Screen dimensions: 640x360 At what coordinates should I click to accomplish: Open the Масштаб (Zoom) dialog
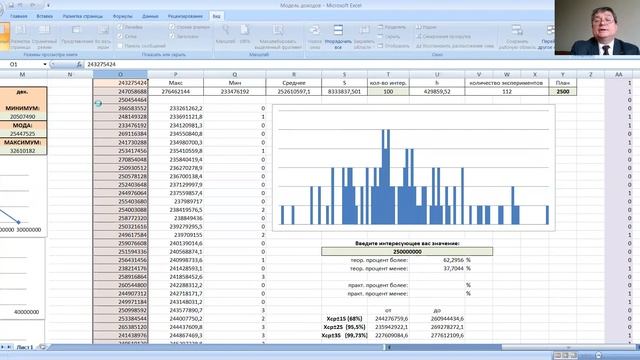[x=225, y=34]
